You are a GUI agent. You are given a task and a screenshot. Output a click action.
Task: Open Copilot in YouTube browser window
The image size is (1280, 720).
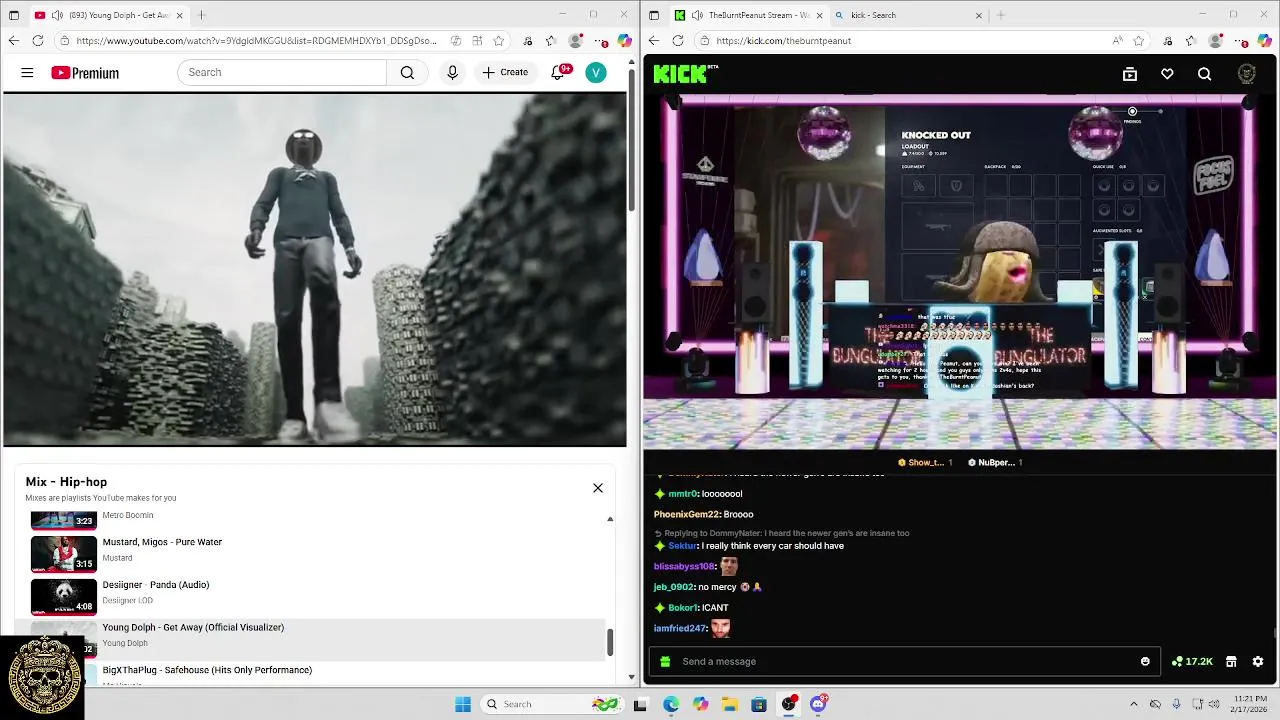coord(624,41)
